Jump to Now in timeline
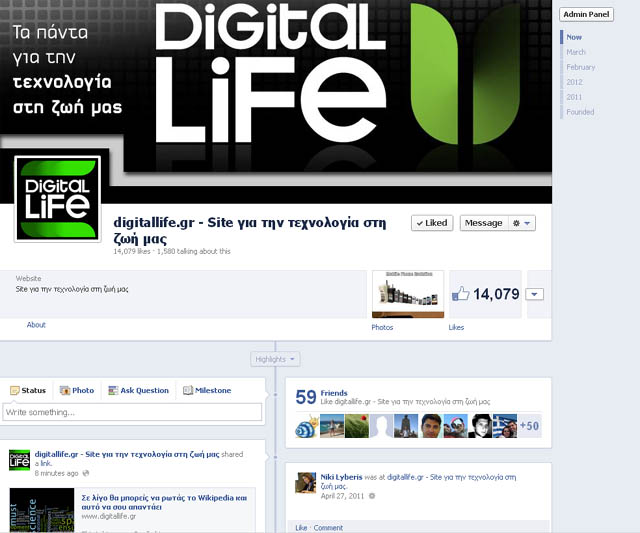Image resolution: width=640 pixels, height=533 pixels. tap(574, 37)
